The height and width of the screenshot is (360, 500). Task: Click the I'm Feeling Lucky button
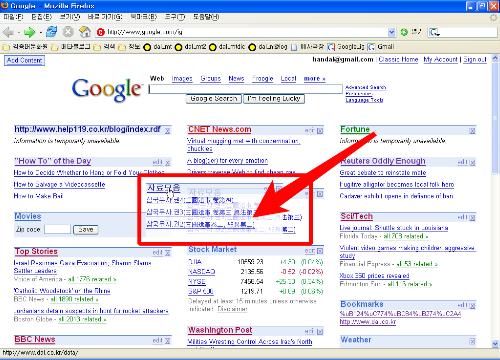pos(274,99)
